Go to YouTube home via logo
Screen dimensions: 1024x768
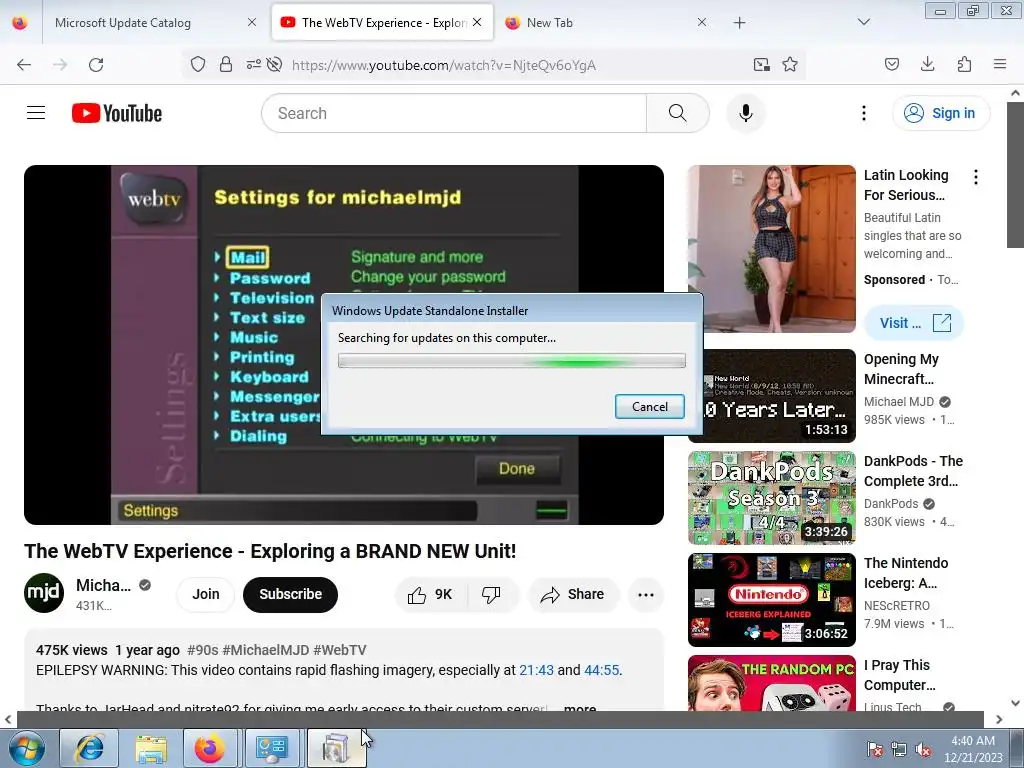[117, 113]
